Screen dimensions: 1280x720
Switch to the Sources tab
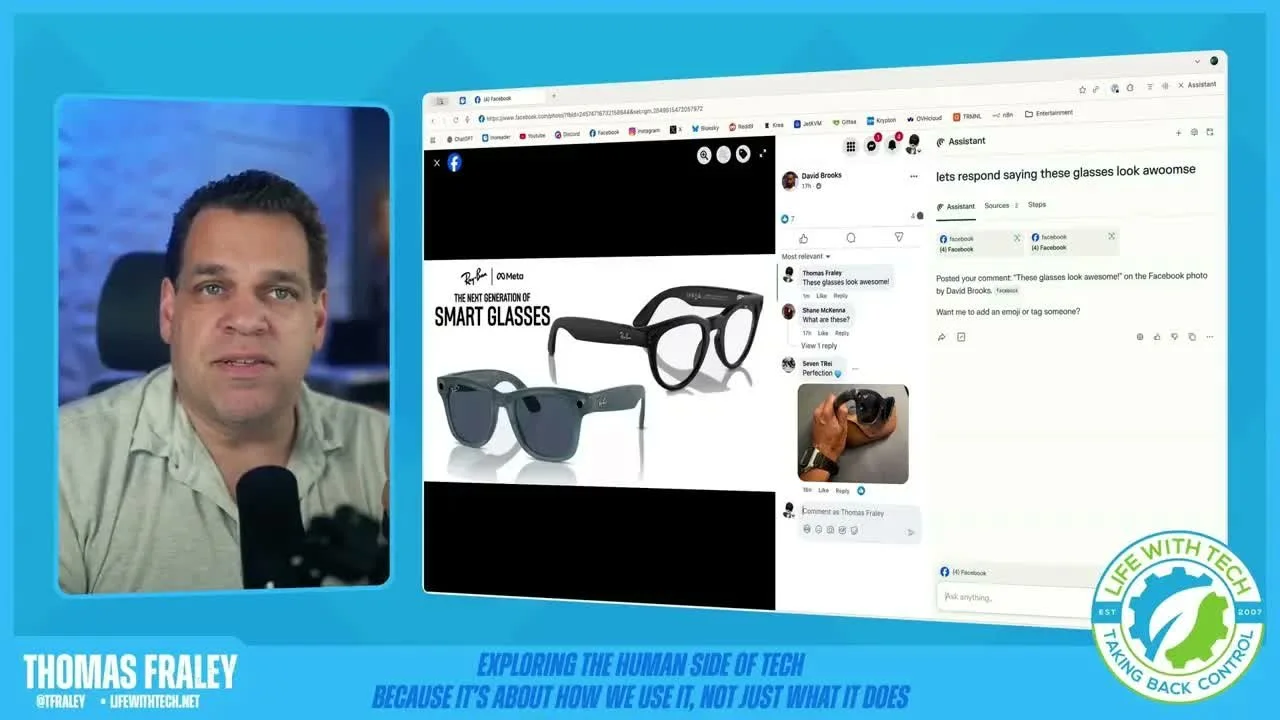point(1001,206)
